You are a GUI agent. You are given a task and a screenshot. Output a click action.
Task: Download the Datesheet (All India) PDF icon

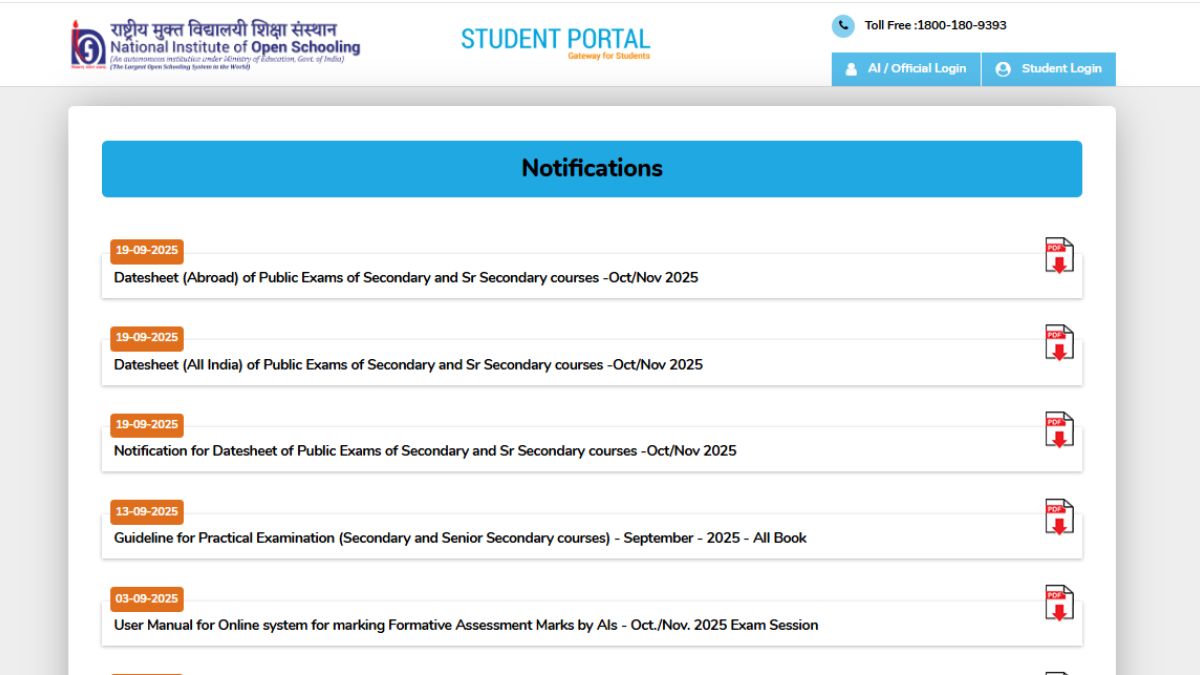[1059, 342]
